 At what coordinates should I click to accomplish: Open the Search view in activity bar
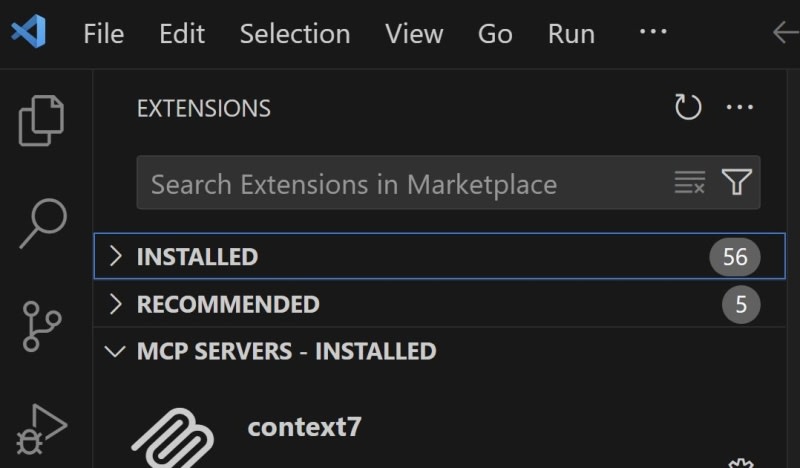click(x=43, y=222)
